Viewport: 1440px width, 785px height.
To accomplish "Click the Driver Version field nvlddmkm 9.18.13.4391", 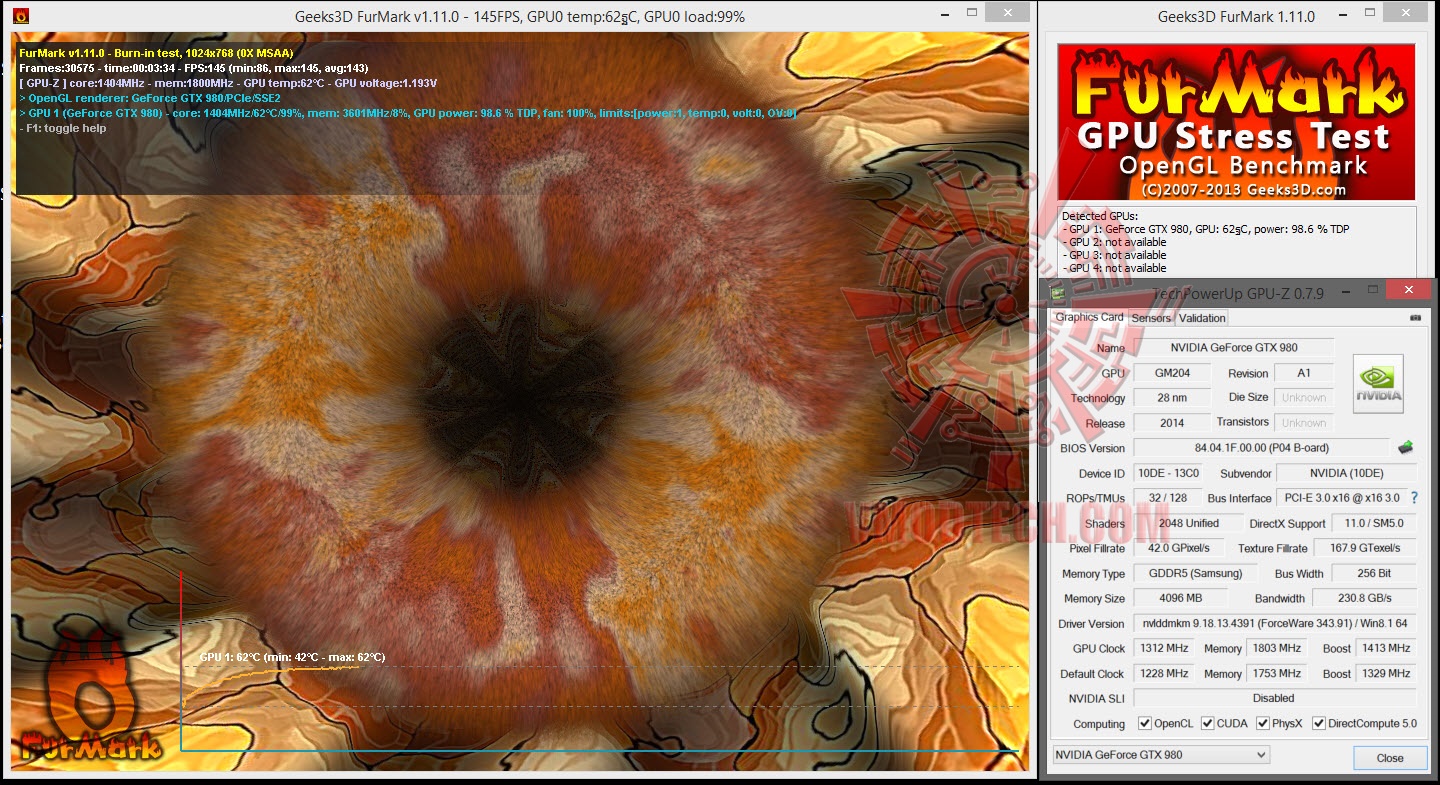I will pyautogui.click(x=1275, y=623).
